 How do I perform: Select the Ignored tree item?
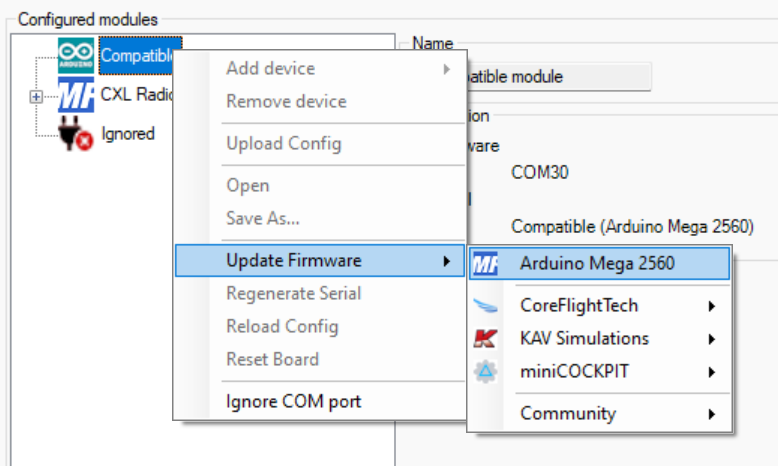pos(128,133)
